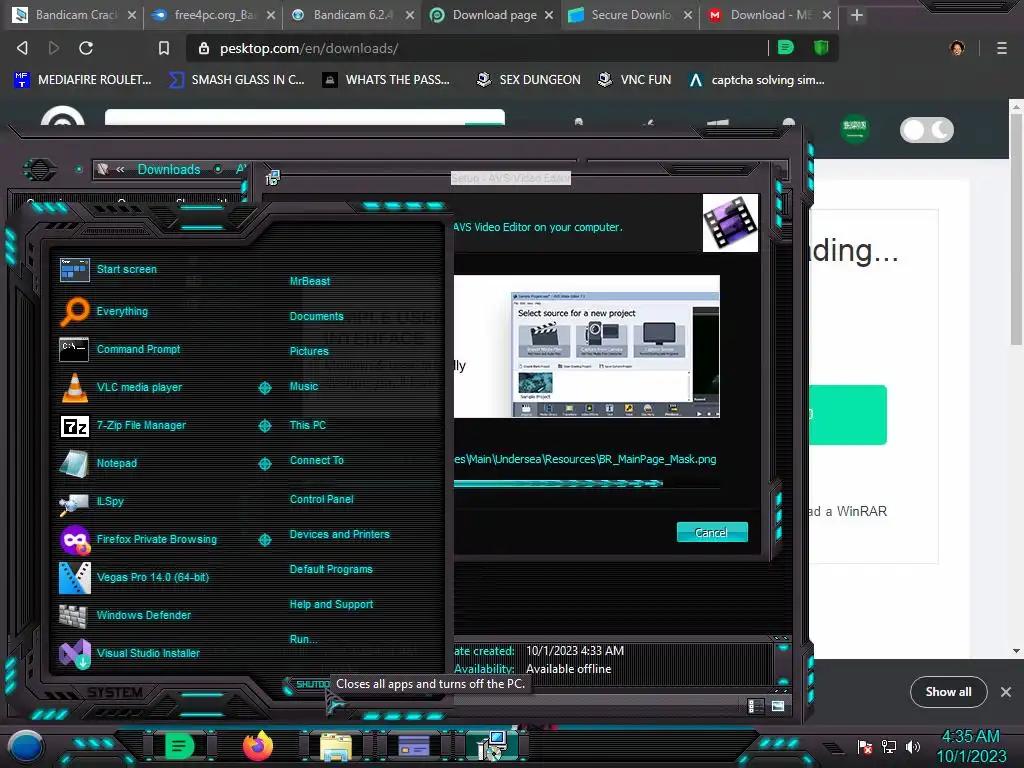Expand 7-Zip File Manager jump list
Screen dimensions: 1024x768
pos(264,426)
